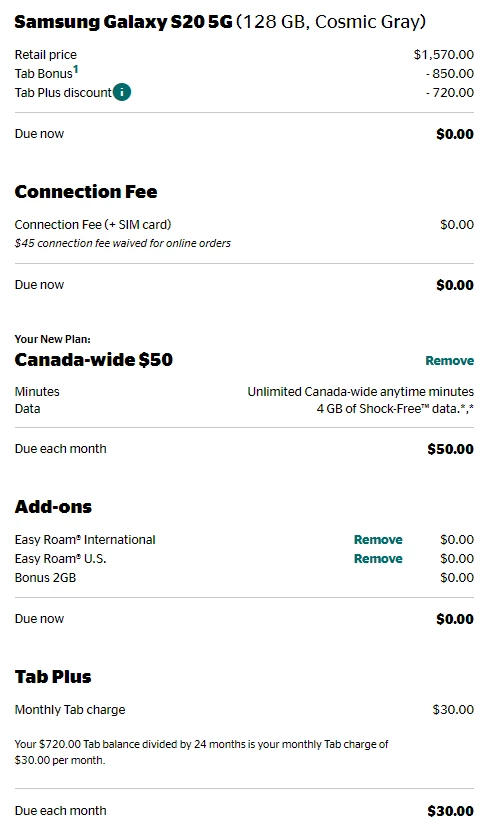The height and width of the screenshot is (834, 490).
Task: Select the $50.00 due each month total
Action: (x=451, y=449)
